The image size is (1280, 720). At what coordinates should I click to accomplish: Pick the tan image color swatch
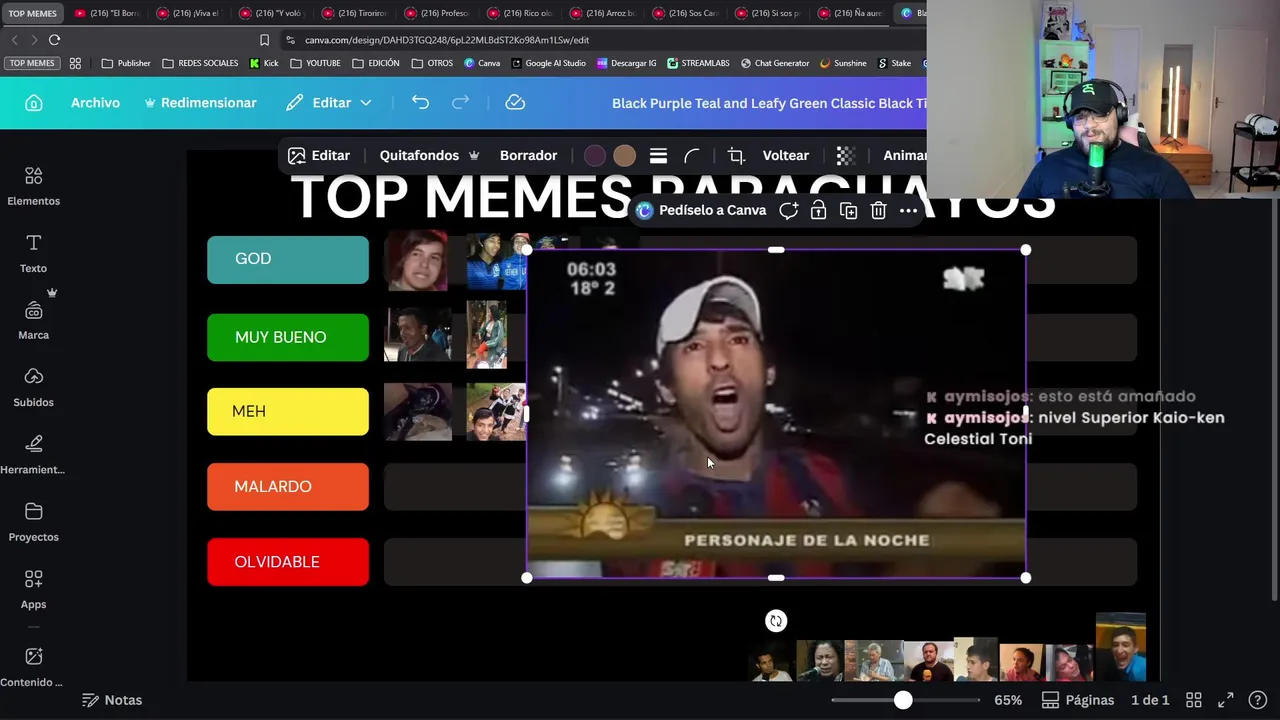point(624,155)
